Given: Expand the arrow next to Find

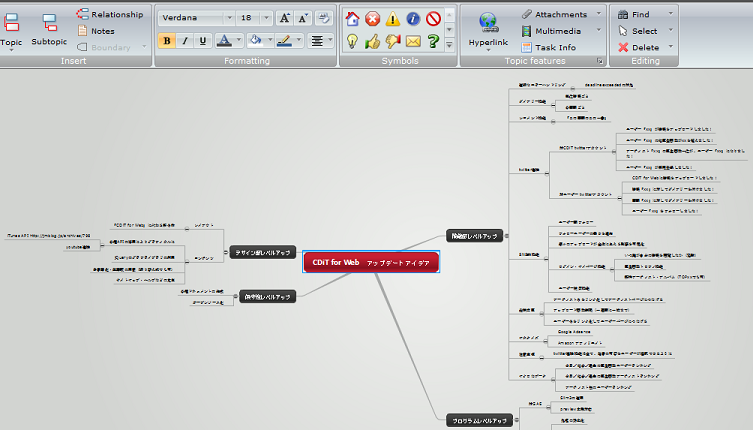Looking at the screenshot, I should (671, 14).
